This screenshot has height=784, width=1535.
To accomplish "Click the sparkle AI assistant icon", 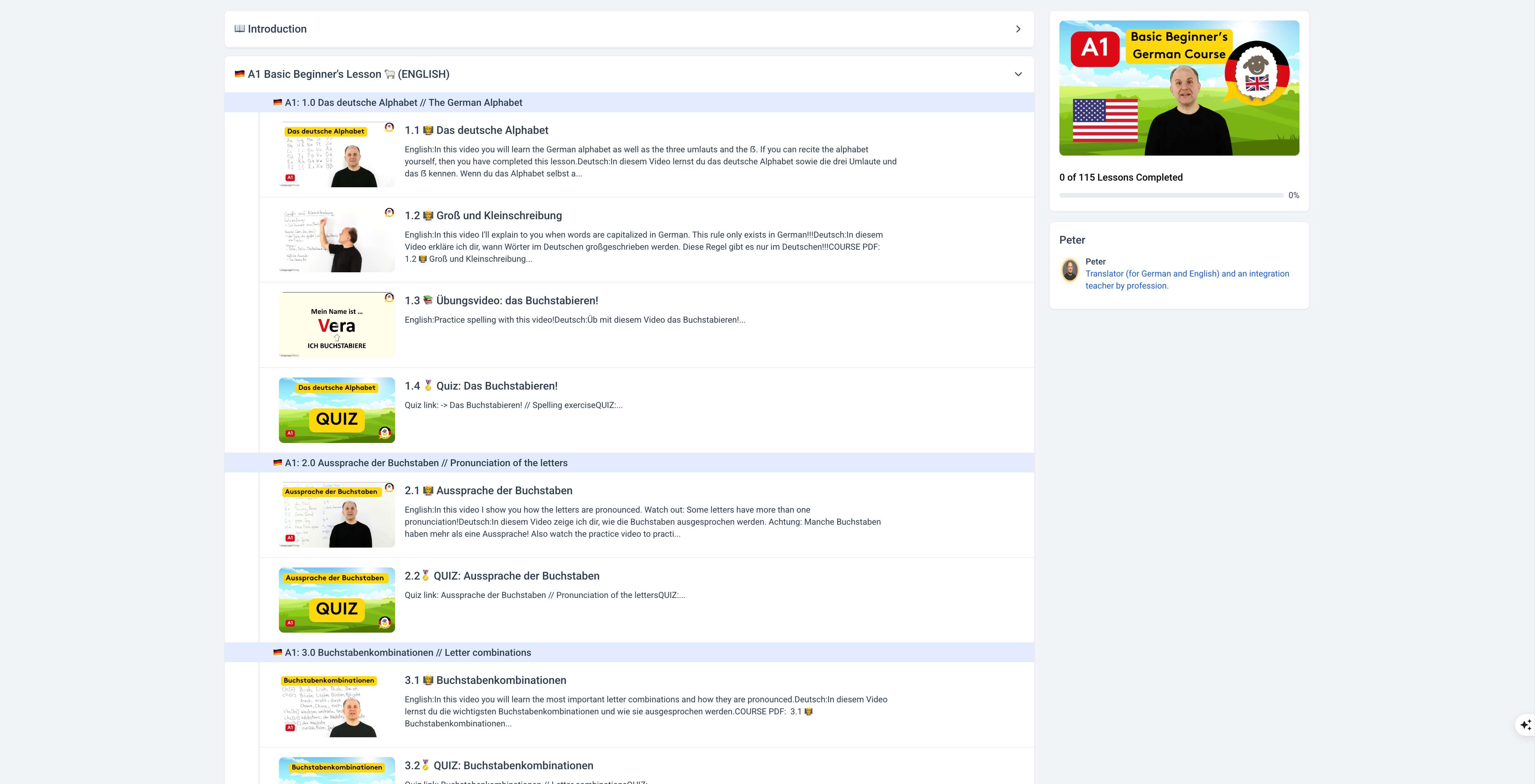I will coord(1525,725).
